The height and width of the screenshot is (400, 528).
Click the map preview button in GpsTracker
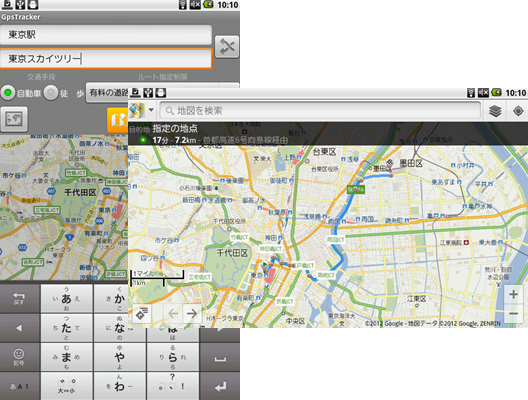click(x=14, y=119)
